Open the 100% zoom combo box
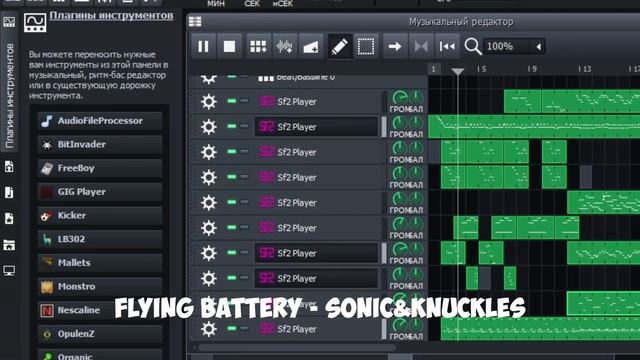This screenshot has width=640, height=360. 514,47
